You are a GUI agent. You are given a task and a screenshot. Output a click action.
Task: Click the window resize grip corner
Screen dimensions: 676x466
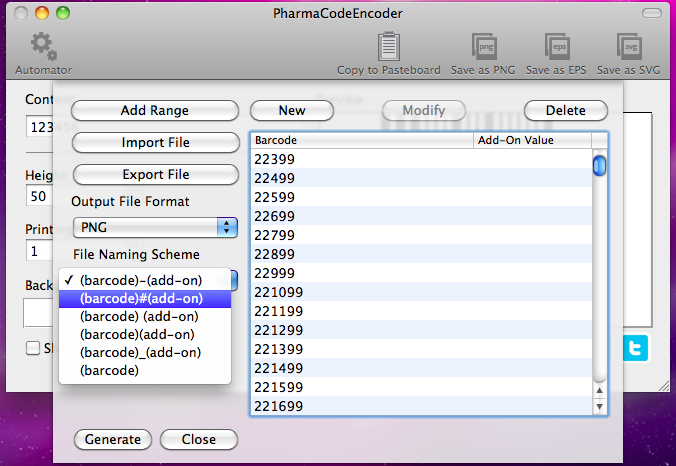tap(664, 386)
